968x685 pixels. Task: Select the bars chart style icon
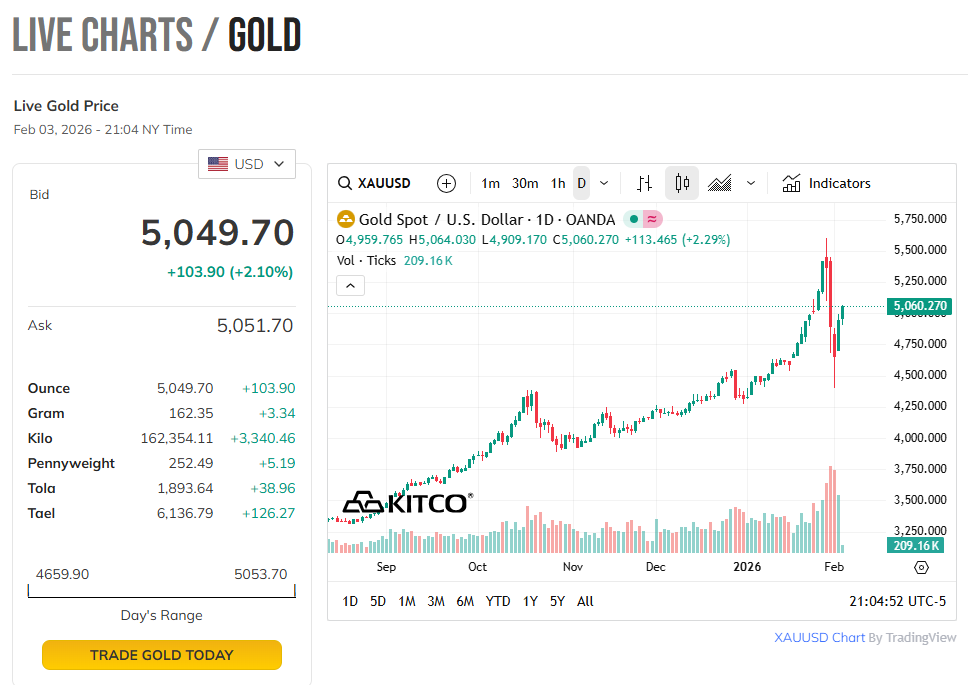coord(645,183)
